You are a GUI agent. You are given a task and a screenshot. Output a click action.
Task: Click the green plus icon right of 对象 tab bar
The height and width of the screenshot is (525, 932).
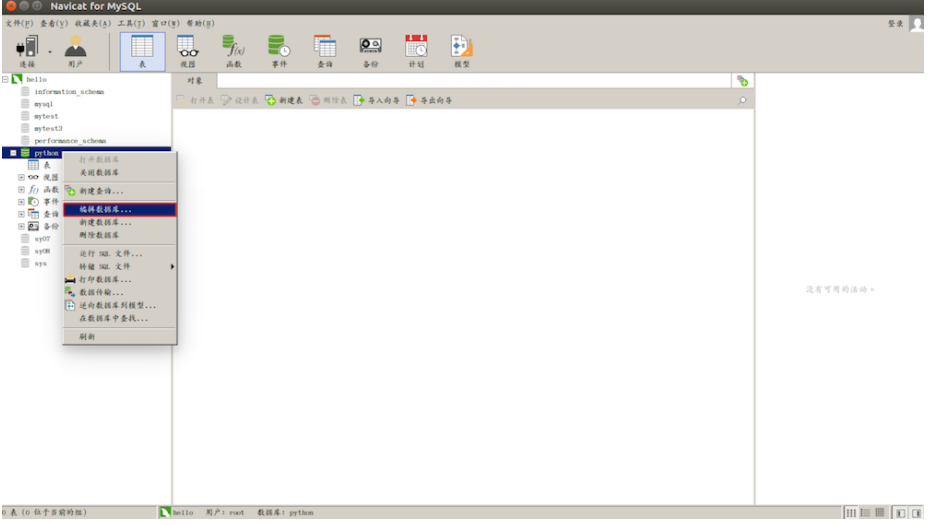coord(742,81)
